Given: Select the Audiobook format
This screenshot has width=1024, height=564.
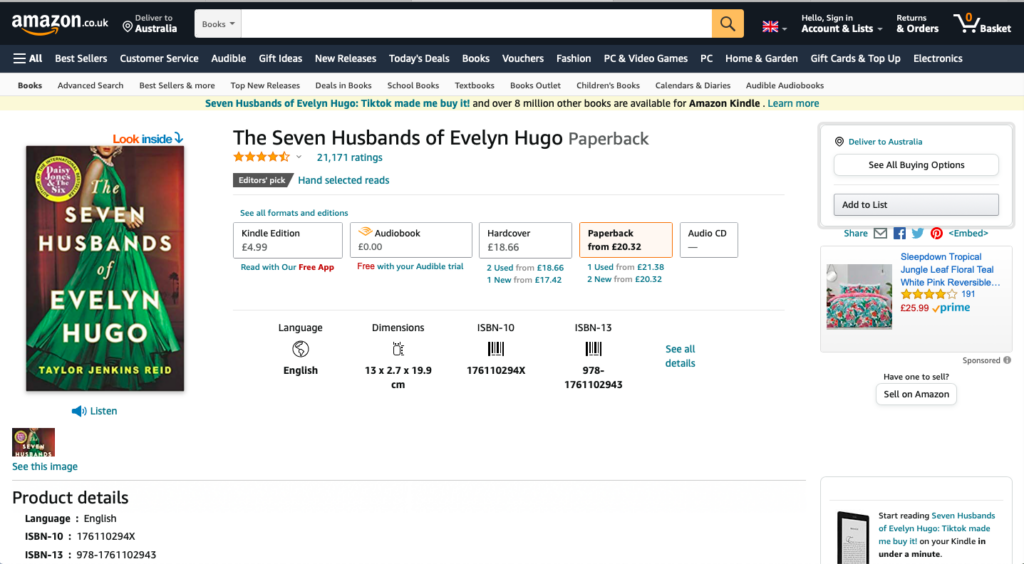Looking at the screenshot, I should pyautogui.click(x=411, y=240).
